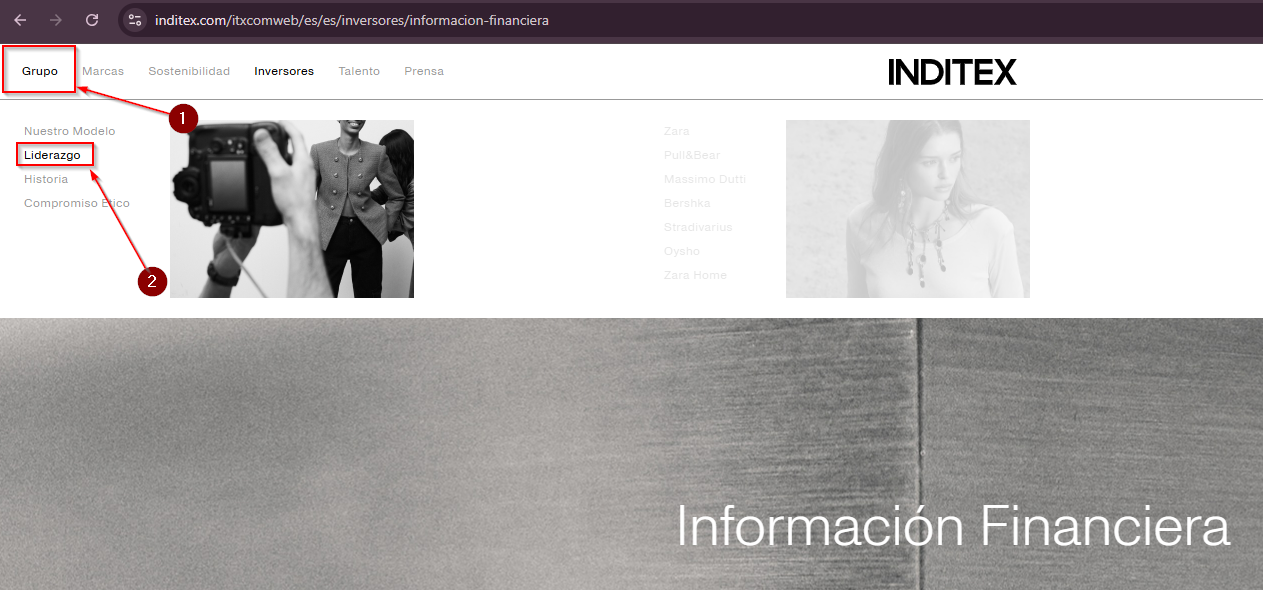This screenshot has height=590, width=1263.
Task: Open the Grupo menu
Action: pyautogui.click(x=40, y=71)
